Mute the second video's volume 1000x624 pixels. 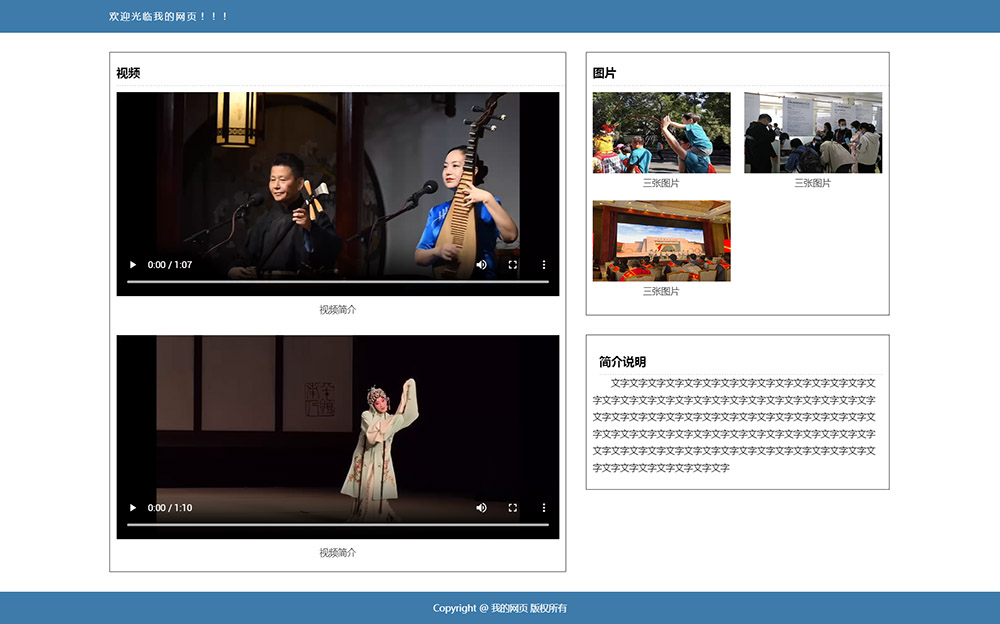click(x=481, y=508)
